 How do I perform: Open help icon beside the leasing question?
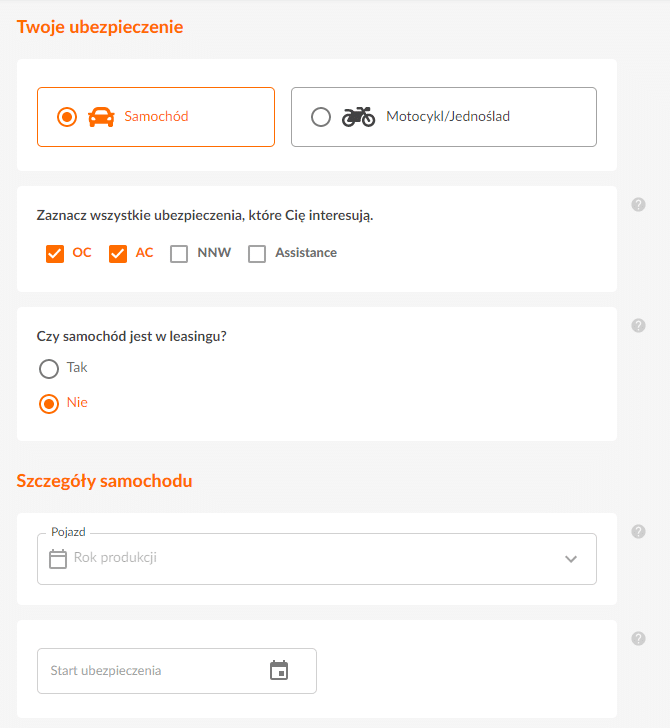pyautogui.click(x=638, y=325)
